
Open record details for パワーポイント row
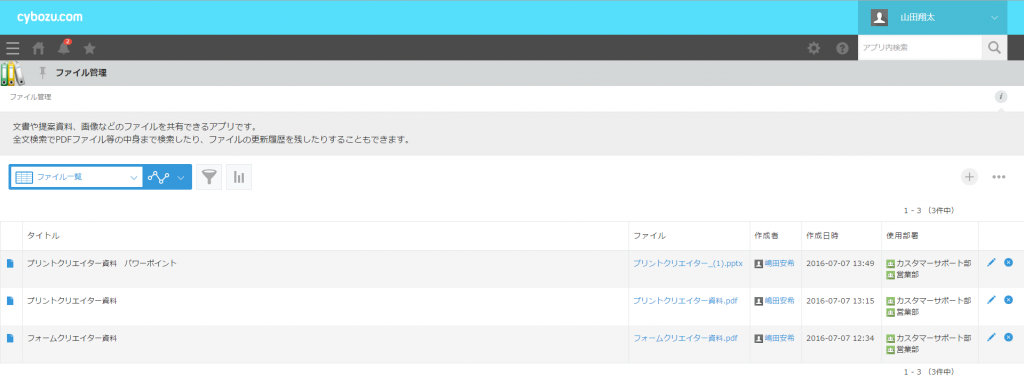click(x=10, y=263)
